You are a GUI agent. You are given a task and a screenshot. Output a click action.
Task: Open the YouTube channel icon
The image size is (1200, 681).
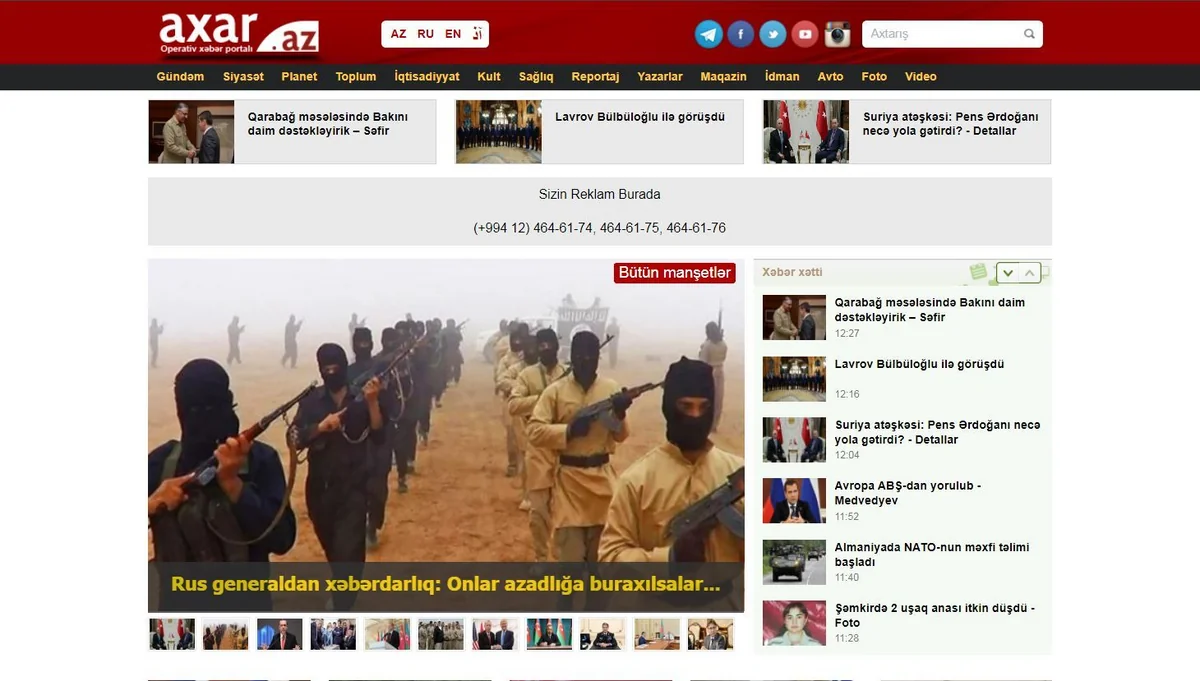[805, 34]
